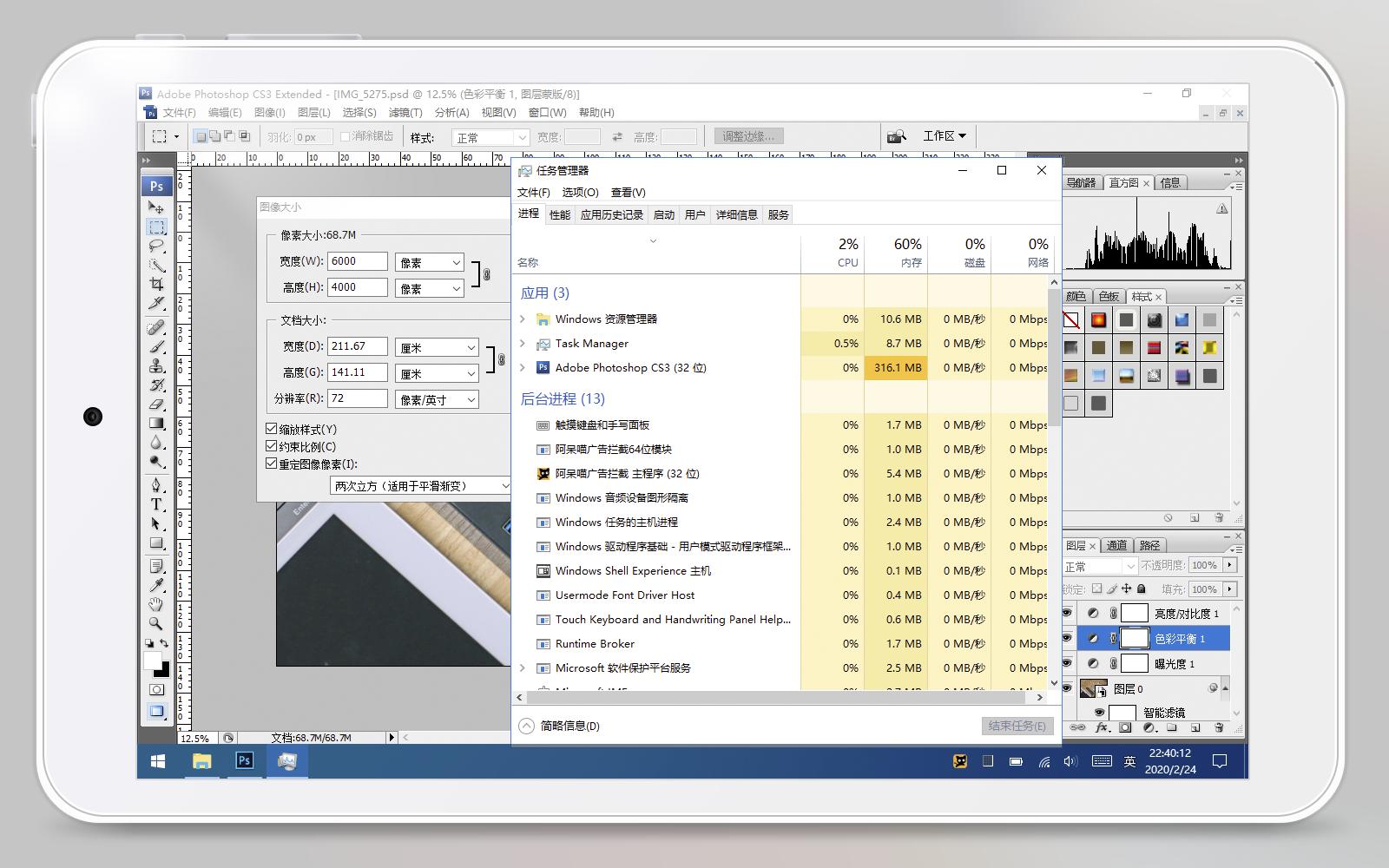
Task: Open layer styles via the fx icon
Action: coord(1101,727)
